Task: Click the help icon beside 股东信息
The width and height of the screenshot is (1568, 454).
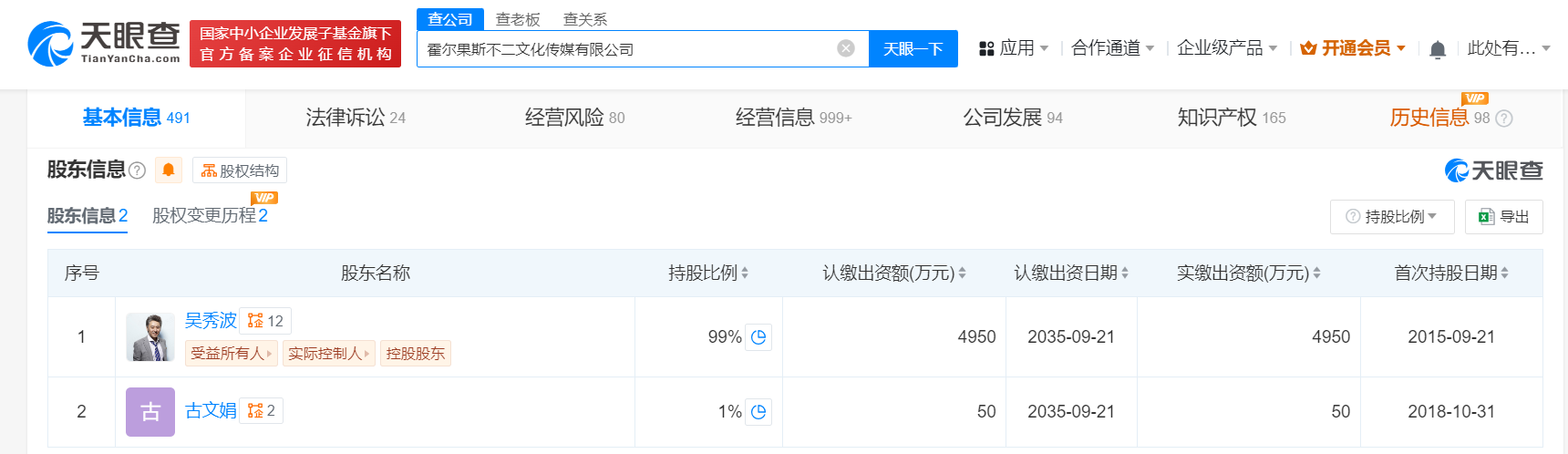Action: pos(138,170)
